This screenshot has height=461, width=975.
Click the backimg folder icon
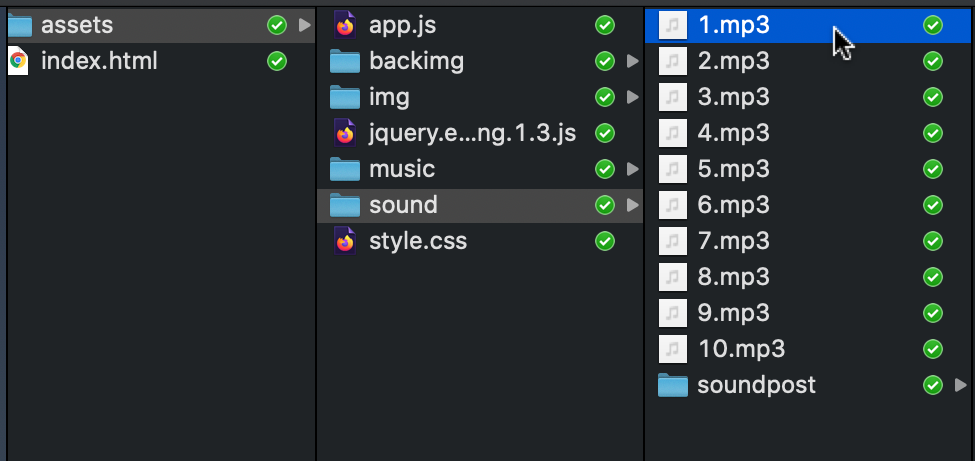[345, 62]
